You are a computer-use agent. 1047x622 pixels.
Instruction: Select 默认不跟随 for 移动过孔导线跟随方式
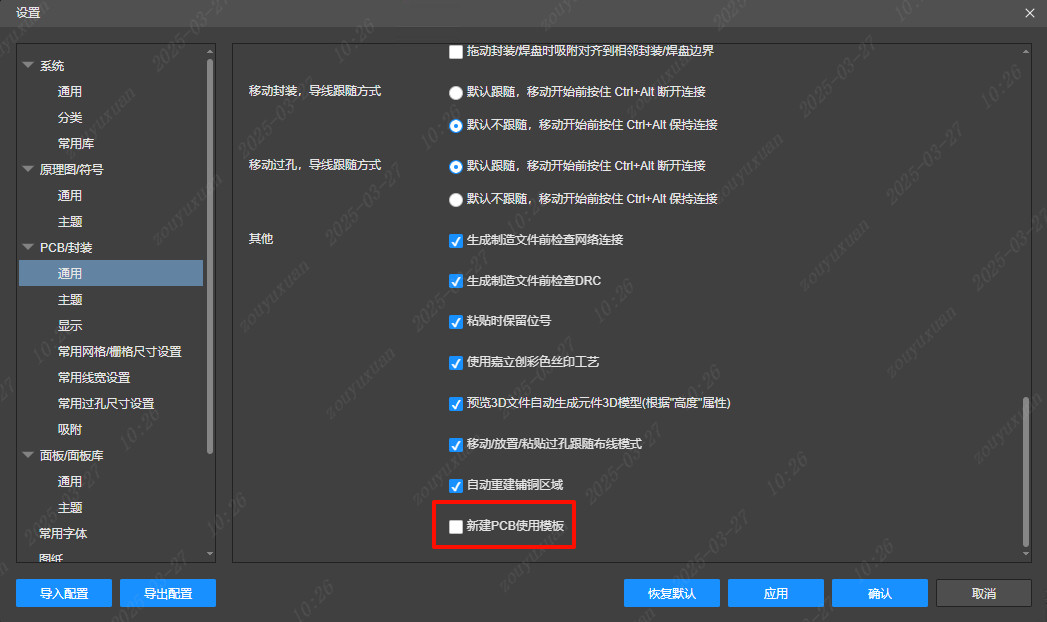tap(457, 199)
